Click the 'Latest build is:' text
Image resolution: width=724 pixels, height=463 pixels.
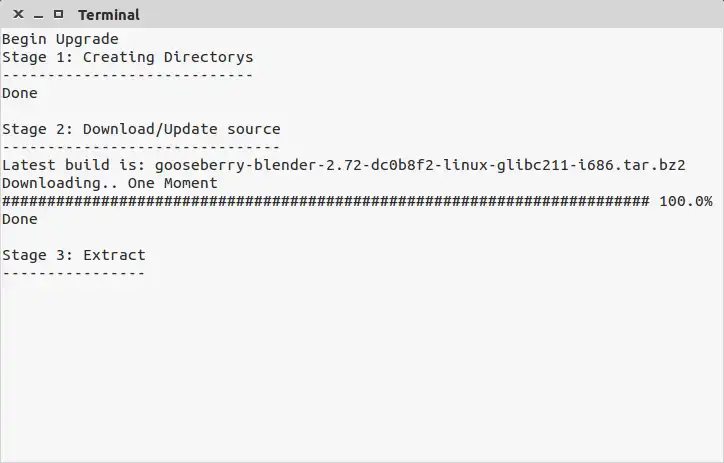tap(74, 165)
